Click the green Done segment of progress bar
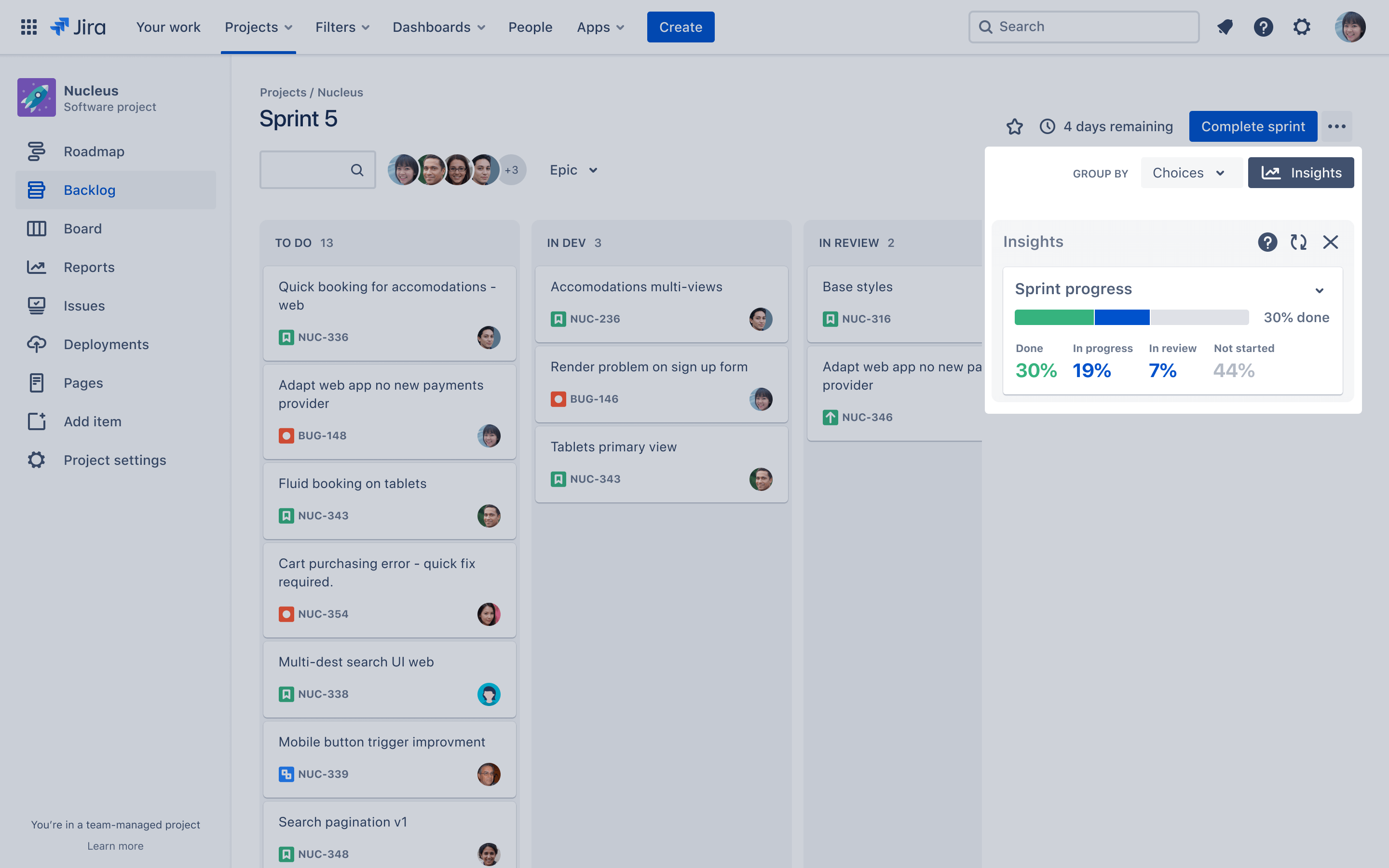Viewport: 1389px width, 868px height. point(1054,317)
